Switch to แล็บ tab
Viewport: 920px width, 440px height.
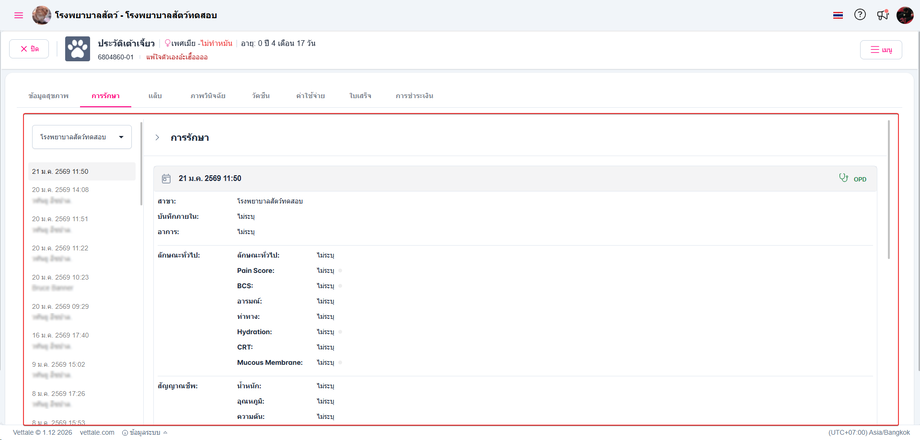tap(155, 96)
